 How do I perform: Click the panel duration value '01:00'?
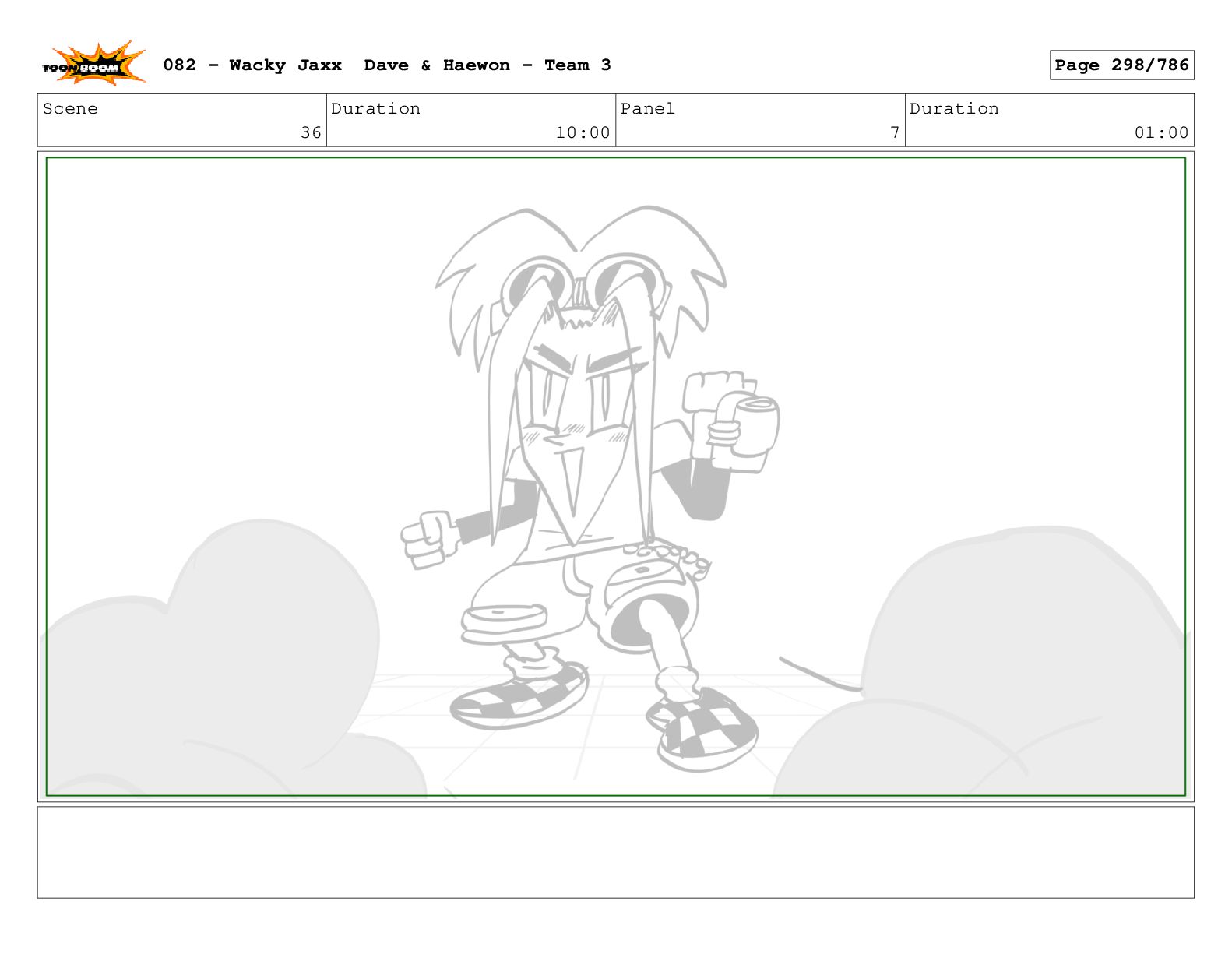tap(1161, 132)
